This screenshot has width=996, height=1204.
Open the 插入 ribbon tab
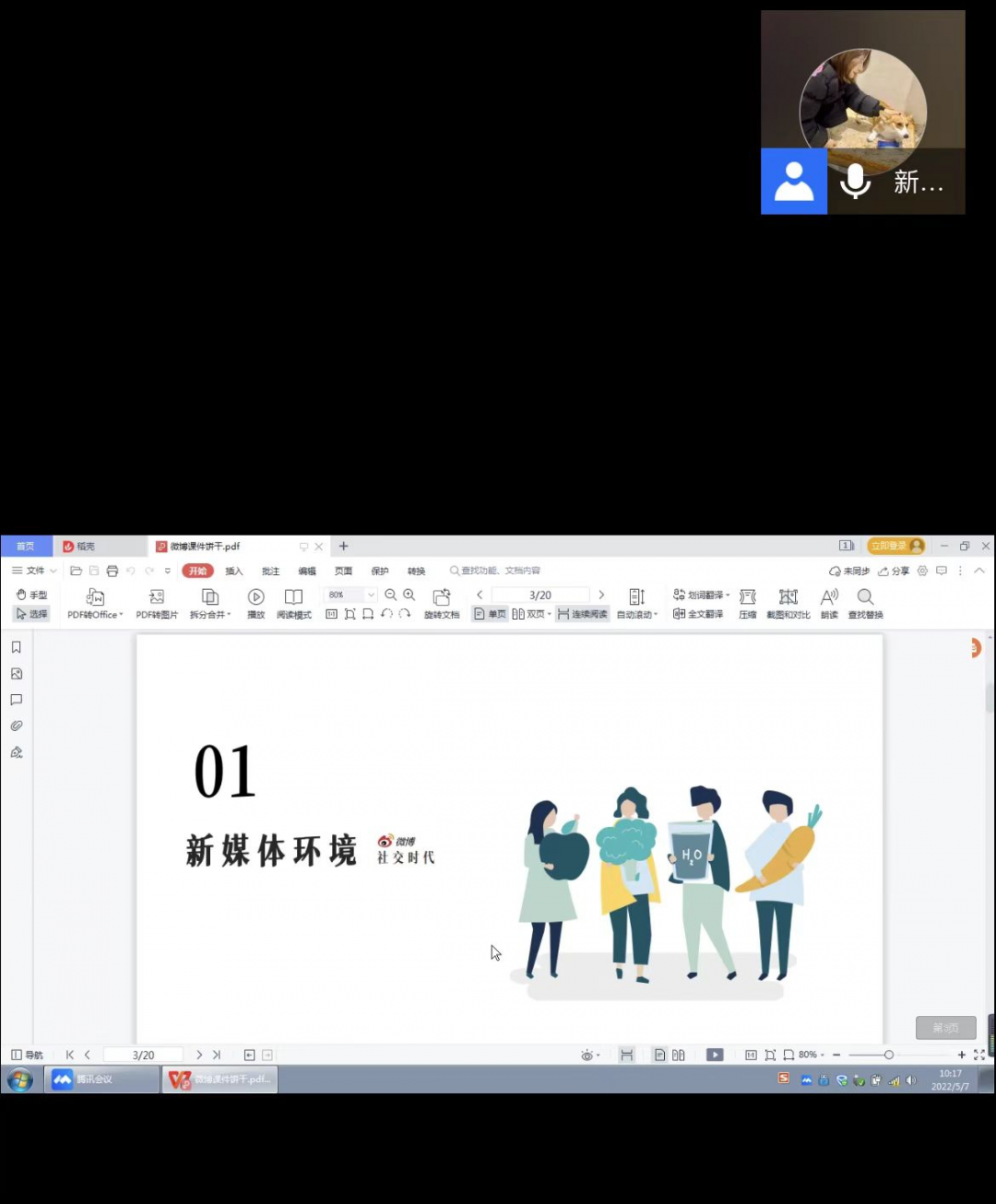(x=234, y=571)
